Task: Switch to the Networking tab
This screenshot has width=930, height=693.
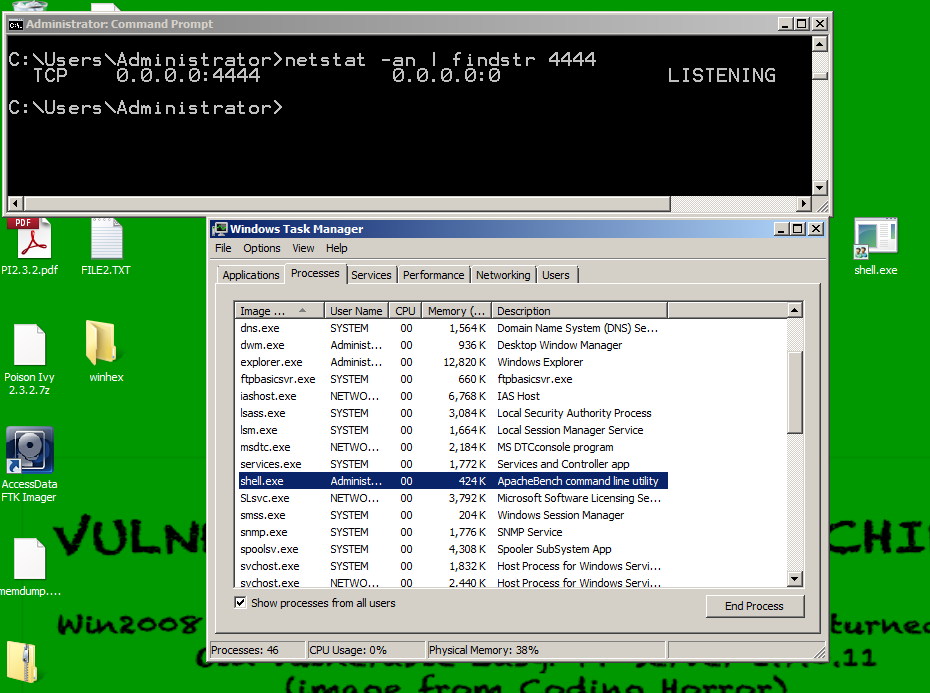Action: click(503, 275)
